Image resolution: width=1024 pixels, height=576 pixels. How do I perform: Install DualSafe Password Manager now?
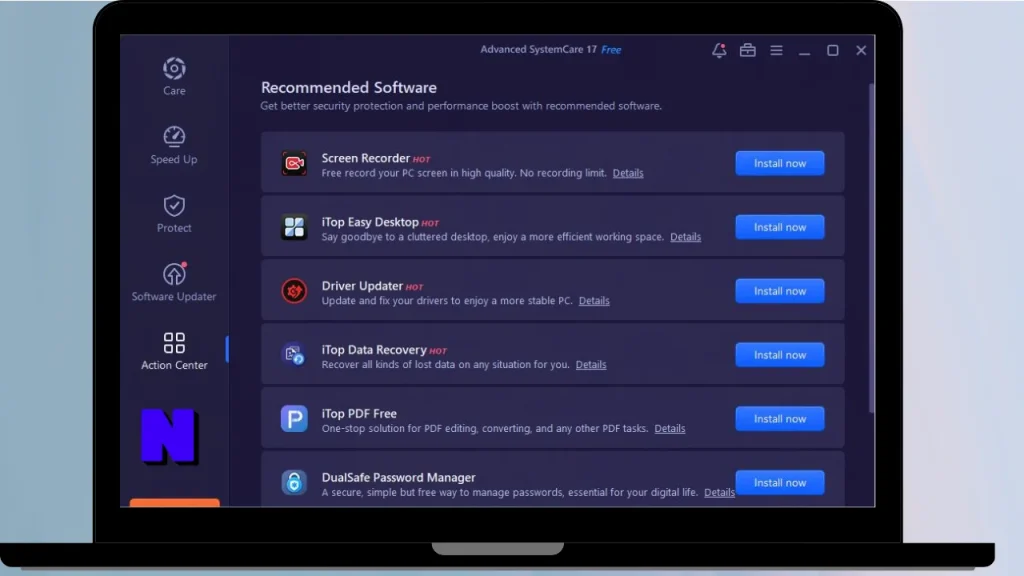click(x=780, y=483)
